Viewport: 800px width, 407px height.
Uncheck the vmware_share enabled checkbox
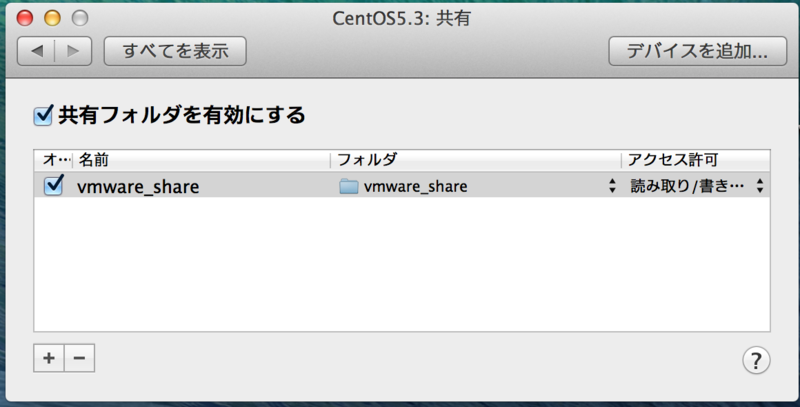[54, 185]
